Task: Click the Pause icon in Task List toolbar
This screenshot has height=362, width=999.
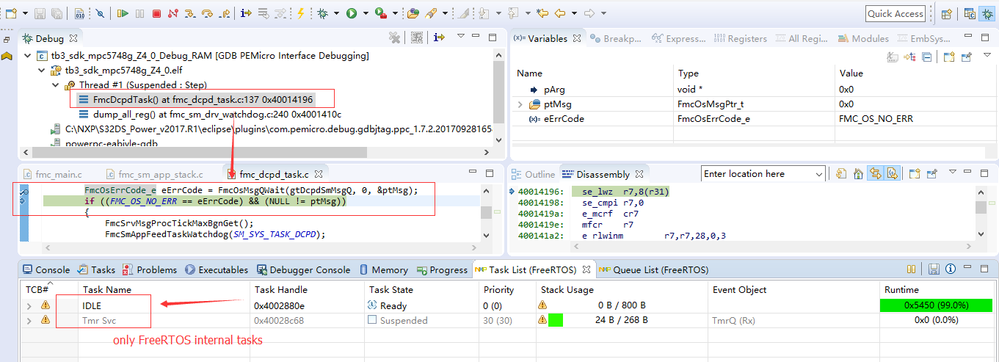Action: coord(912,270)
